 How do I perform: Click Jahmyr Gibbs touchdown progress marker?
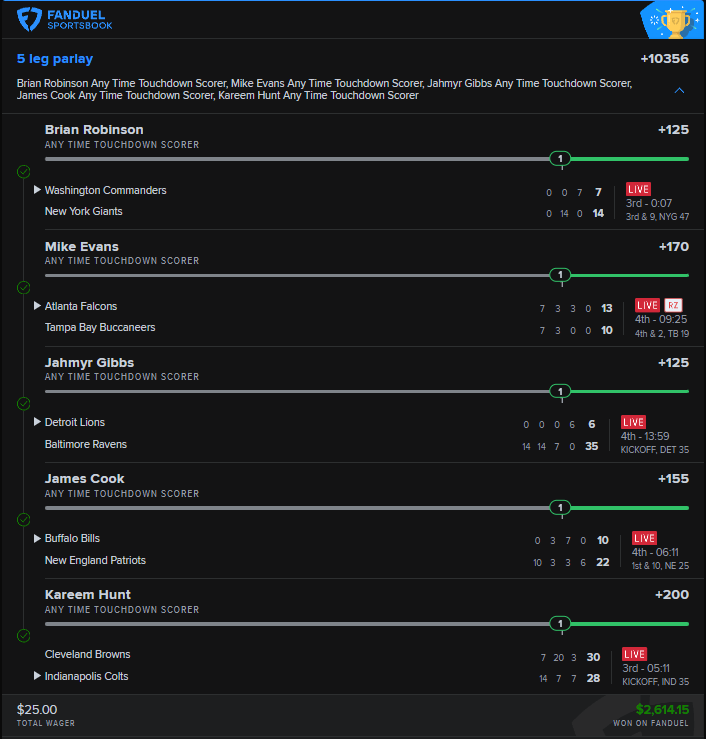pyautogui.click(x=560, y=391)
